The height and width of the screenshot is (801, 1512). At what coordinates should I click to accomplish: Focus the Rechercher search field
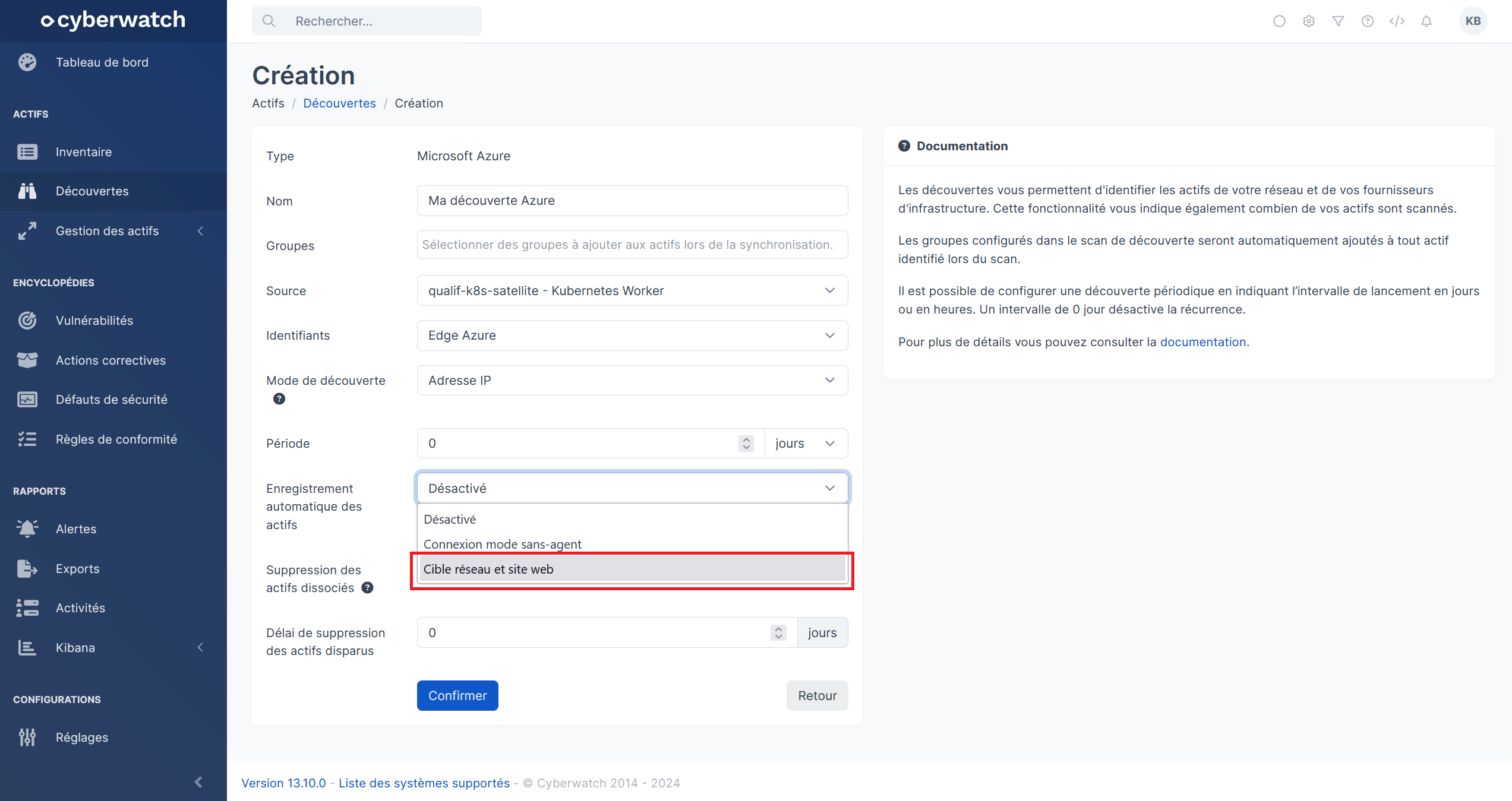point(367,21)
